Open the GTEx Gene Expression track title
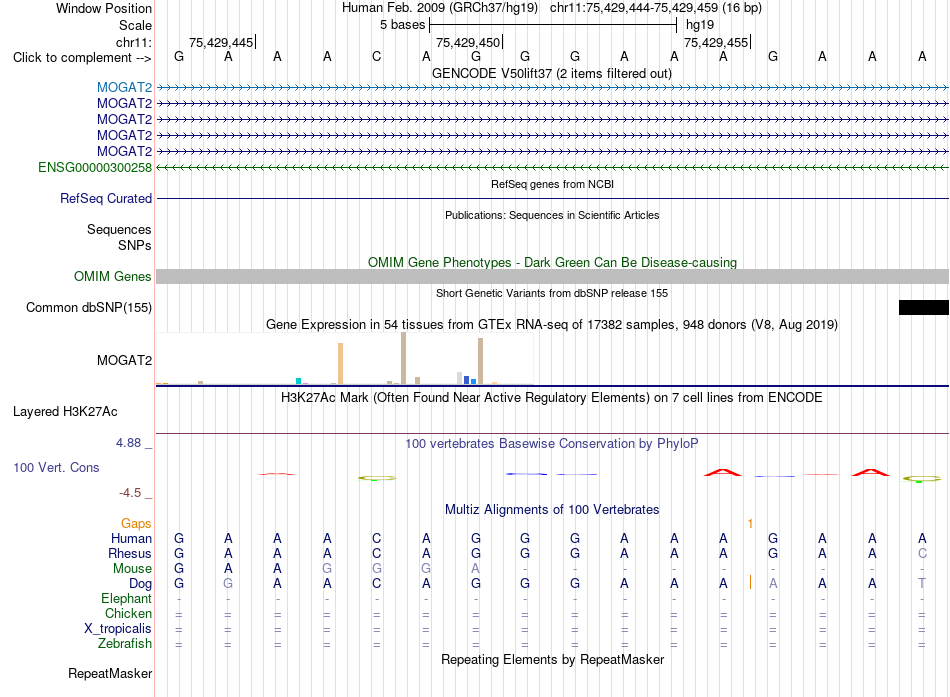Image resolution: width=950 pixels, height=697 pixels. (x=552, y=324)
